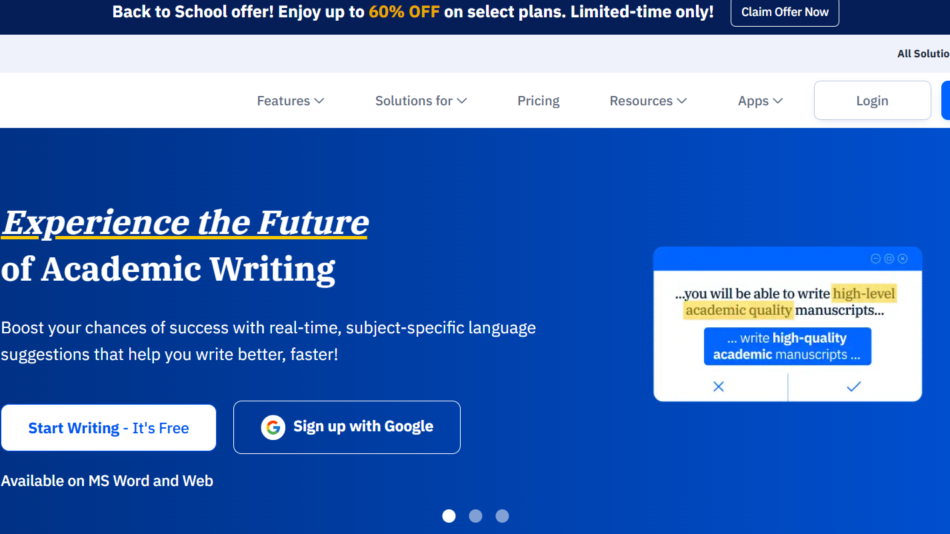
Task: Click the demo card close icon
Action: tap(902, 259)
